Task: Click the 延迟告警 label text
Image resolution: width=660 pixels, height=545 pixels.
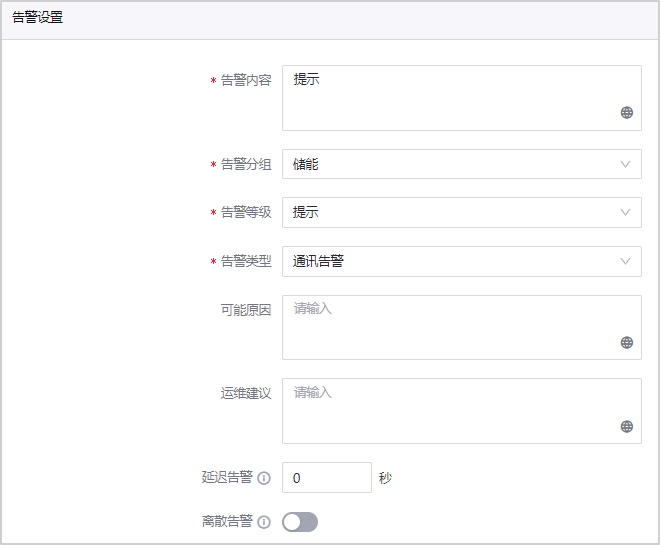Action: pos(226,478)
